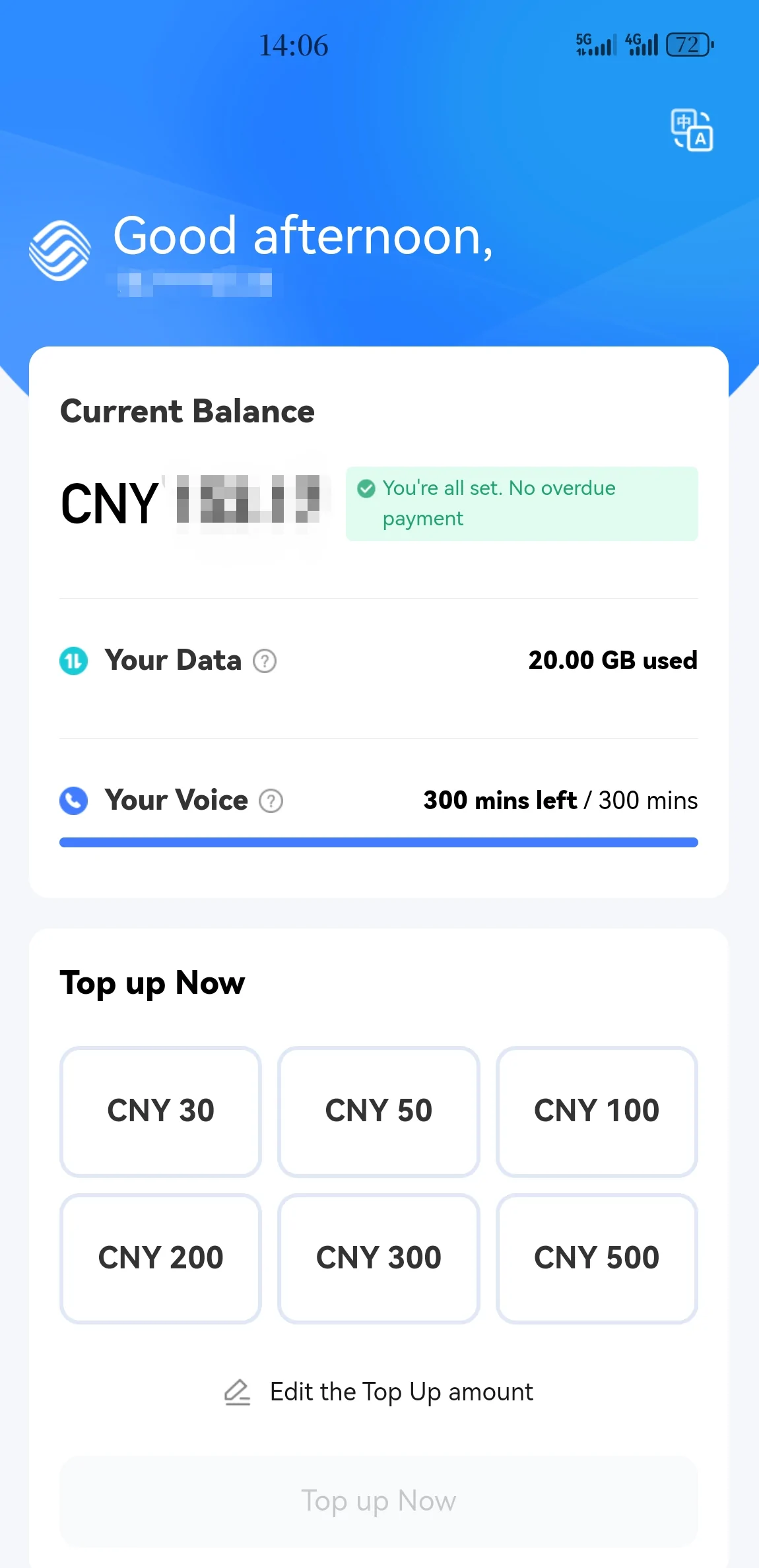Tap the battery indicator in status bar

tap(690, 45)
